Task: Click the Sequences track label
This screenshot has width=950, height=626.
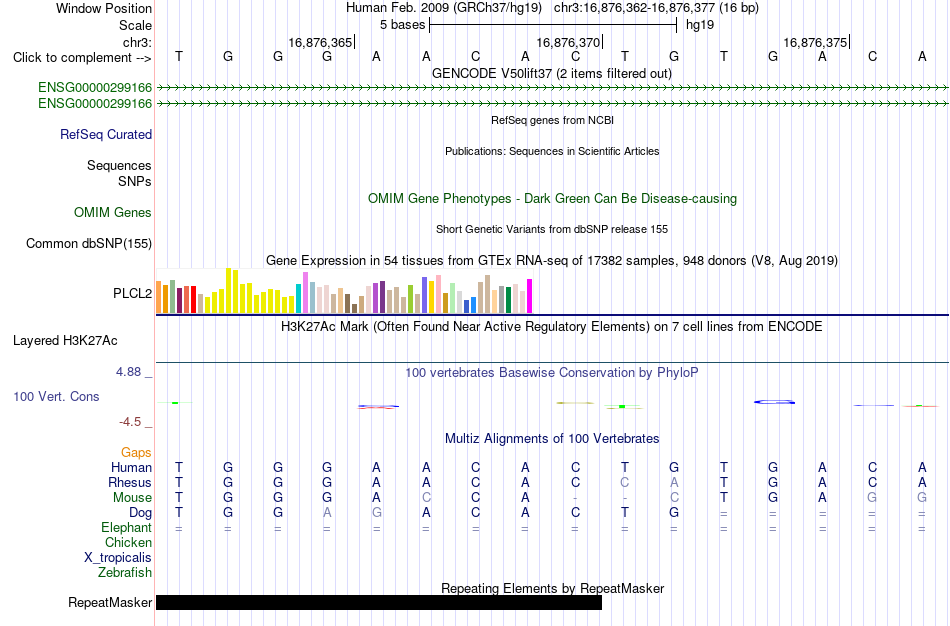Action: click(x=119, y=165)
